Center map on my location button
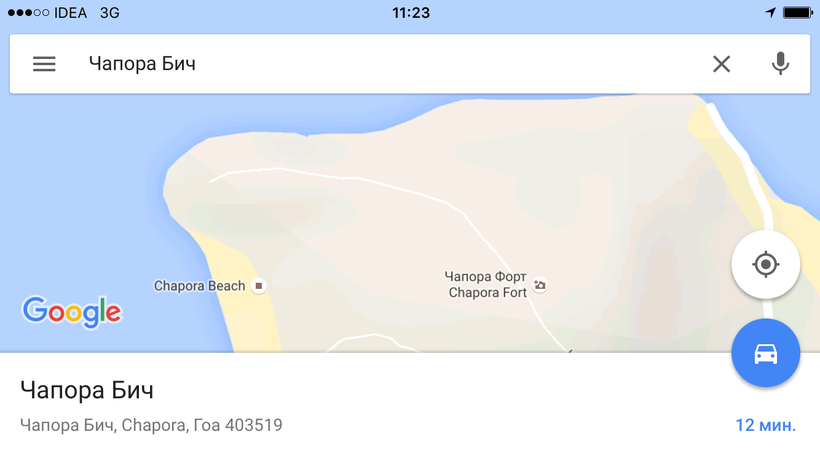 tap(766, 264)
